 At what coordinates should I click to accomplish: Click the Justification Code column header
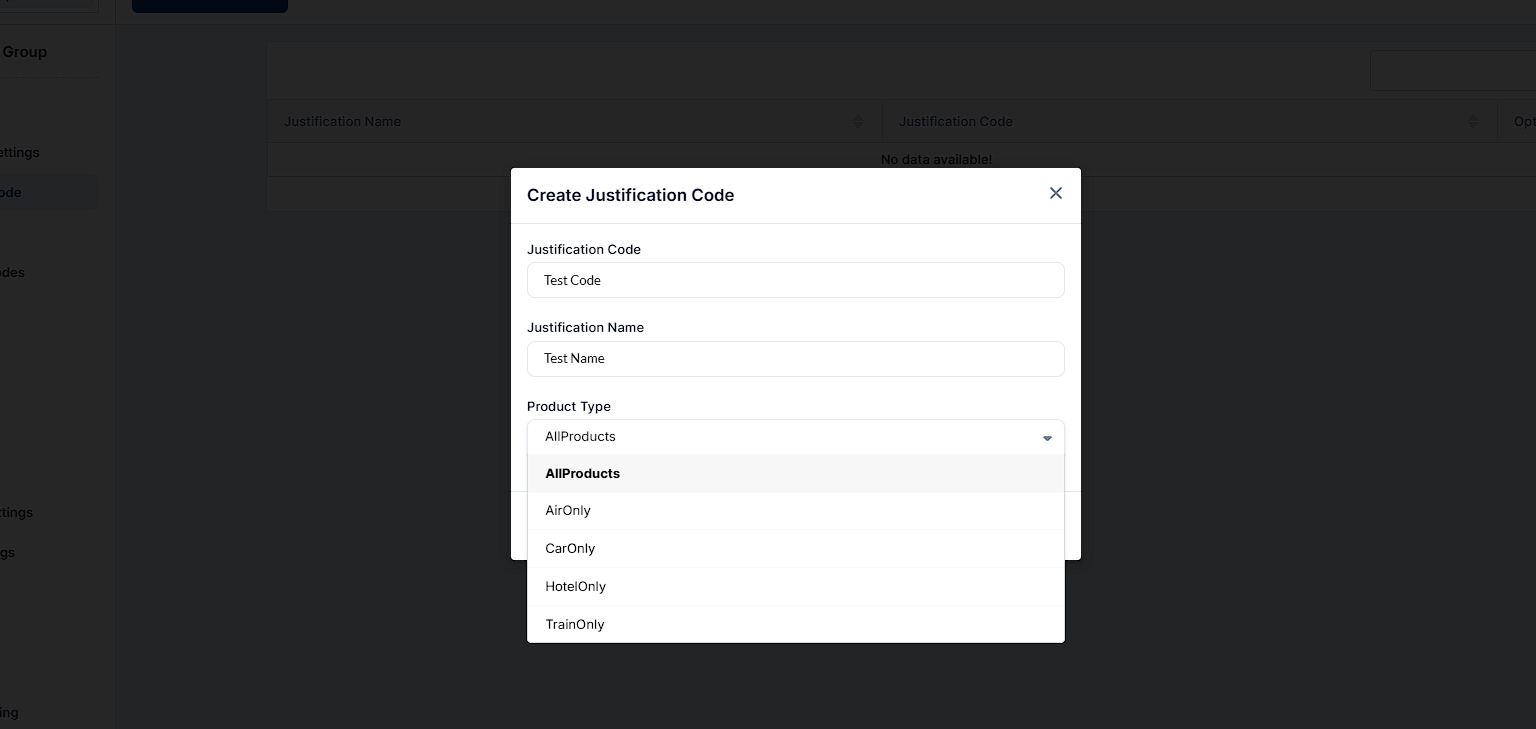click(1189, 121)
